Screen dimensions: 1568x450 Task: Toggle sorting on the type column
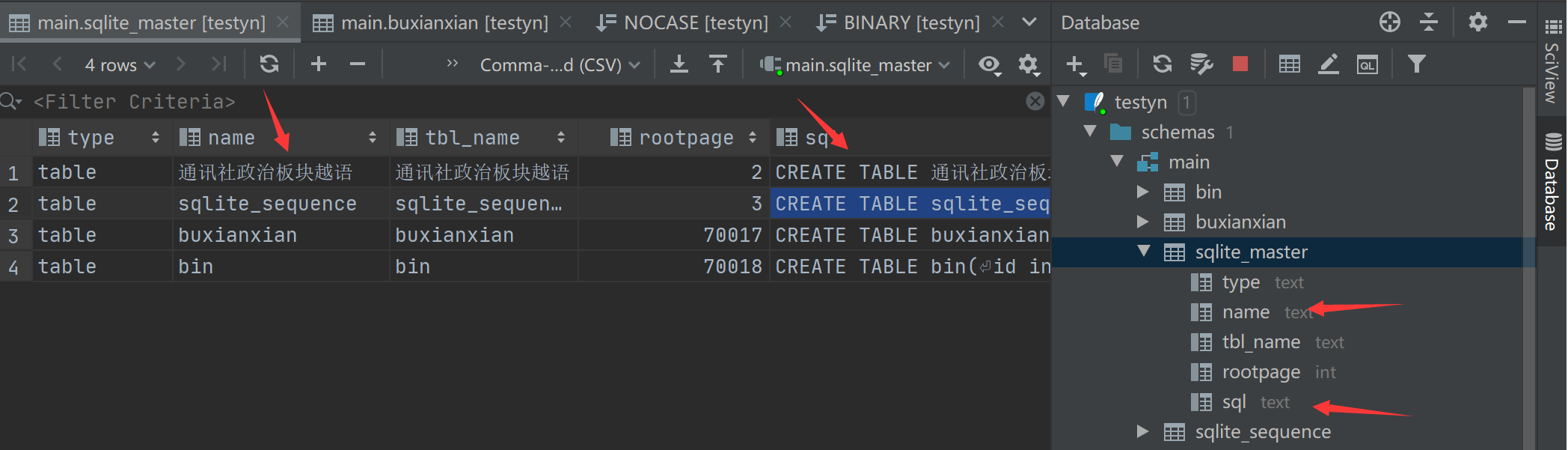coord(156,138)
